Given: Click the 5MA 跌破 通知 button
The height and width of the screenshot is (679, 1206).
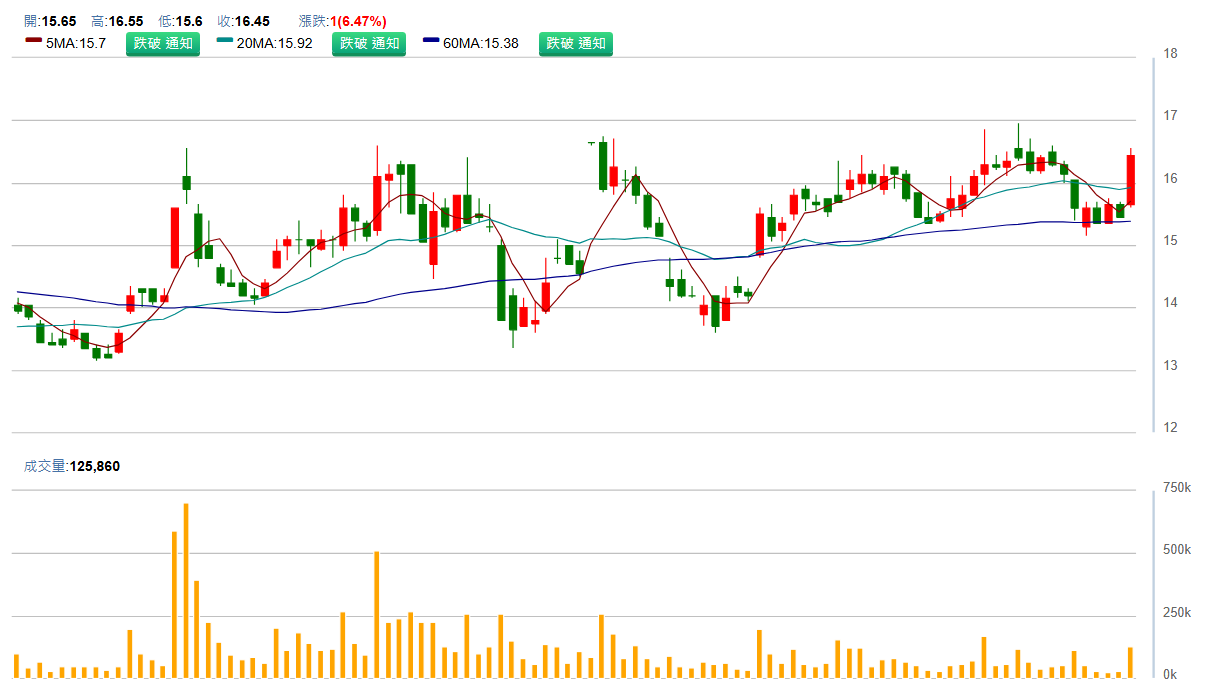Looking at the screenshot, I should (162, 43).
